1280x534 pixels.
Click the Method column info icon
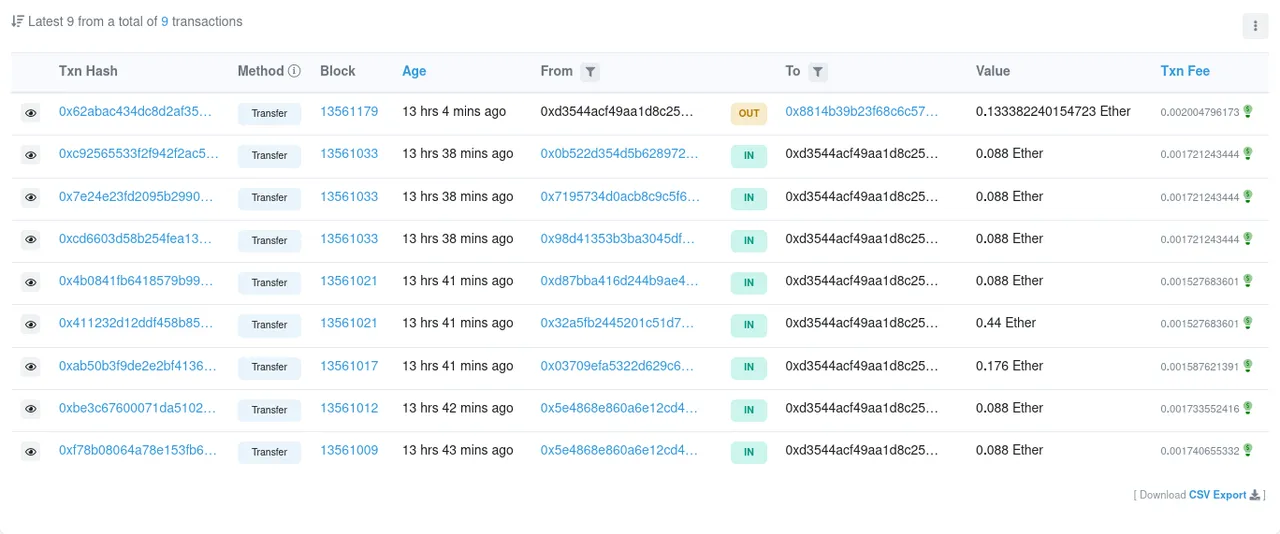[294, 71]
